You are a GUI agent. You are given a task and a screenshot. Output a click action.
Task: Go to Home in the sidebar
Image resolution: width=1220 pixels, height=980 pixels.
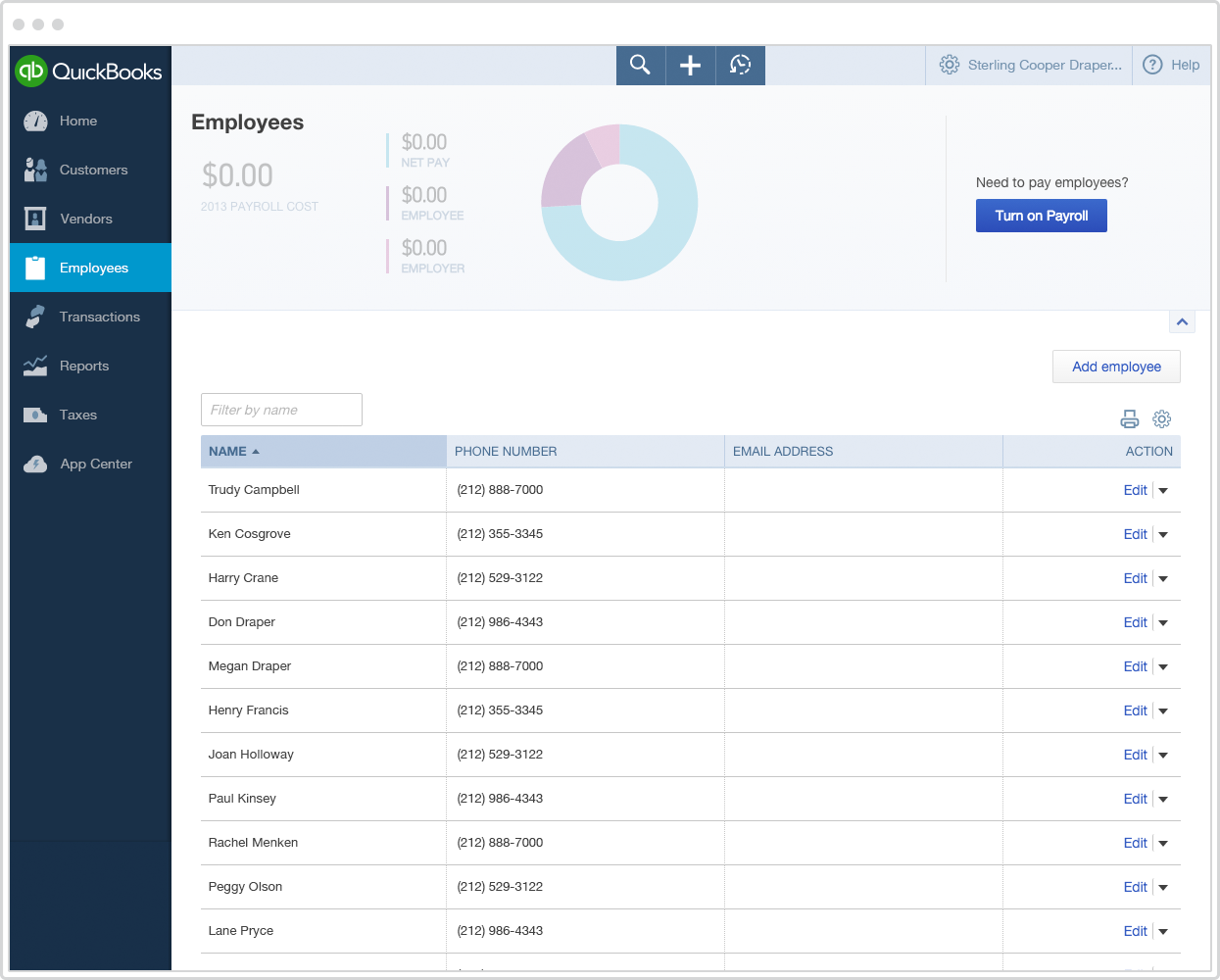[x=90, y=121]
